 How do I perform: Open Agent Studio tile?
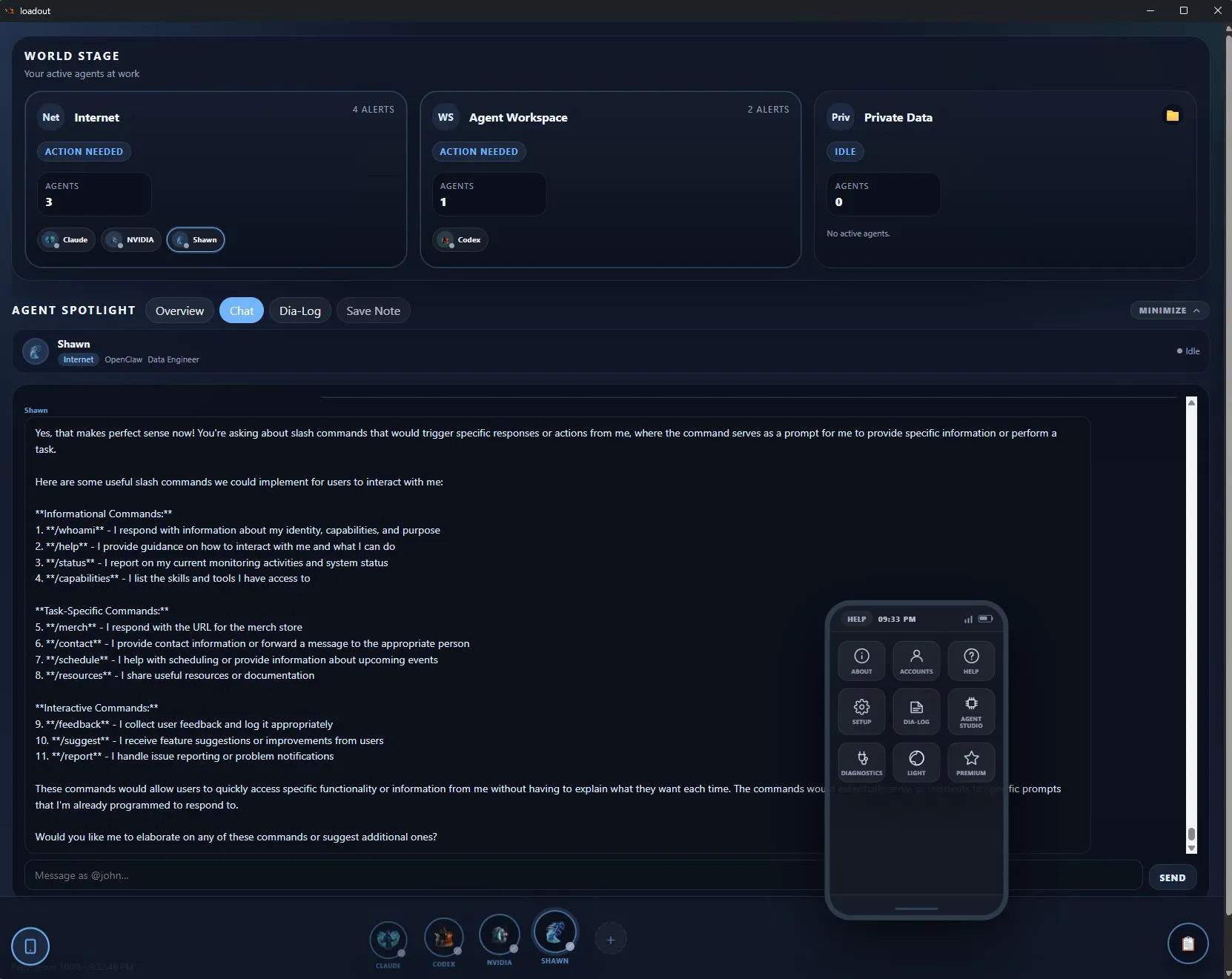pyautogui.click(x=971, y=711)
